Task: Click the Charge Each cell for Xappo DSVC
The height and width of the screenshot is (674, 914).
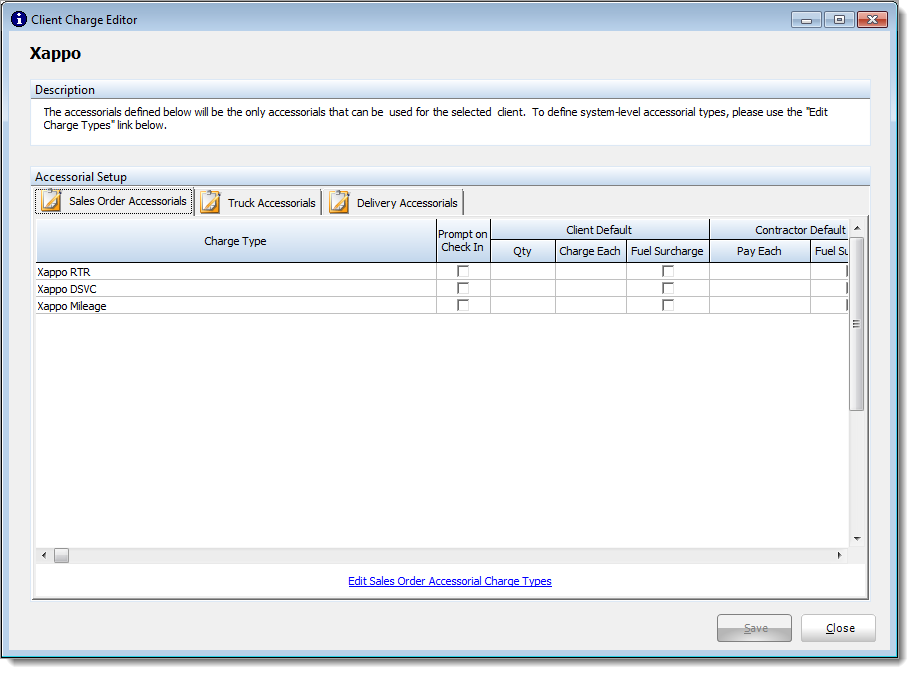Action: (591, 289)
